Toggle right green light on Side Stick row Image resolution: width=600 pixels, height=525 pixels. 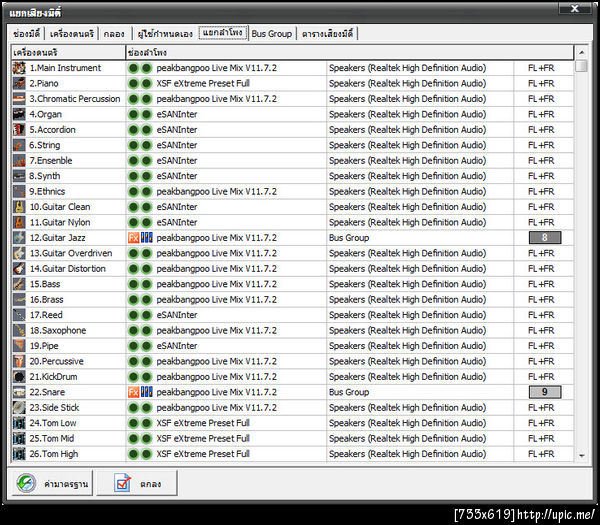(146, 408)
